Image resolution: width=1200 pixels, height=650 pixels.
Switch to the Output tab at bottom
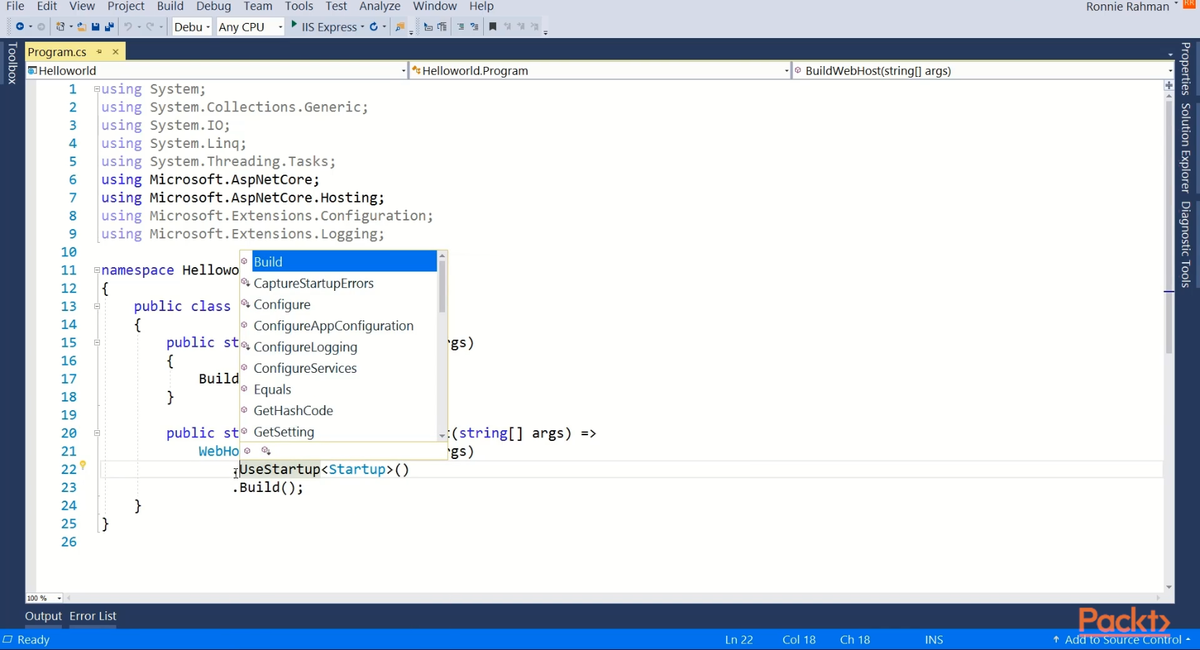pyautogui.click(x=43, y=616)
